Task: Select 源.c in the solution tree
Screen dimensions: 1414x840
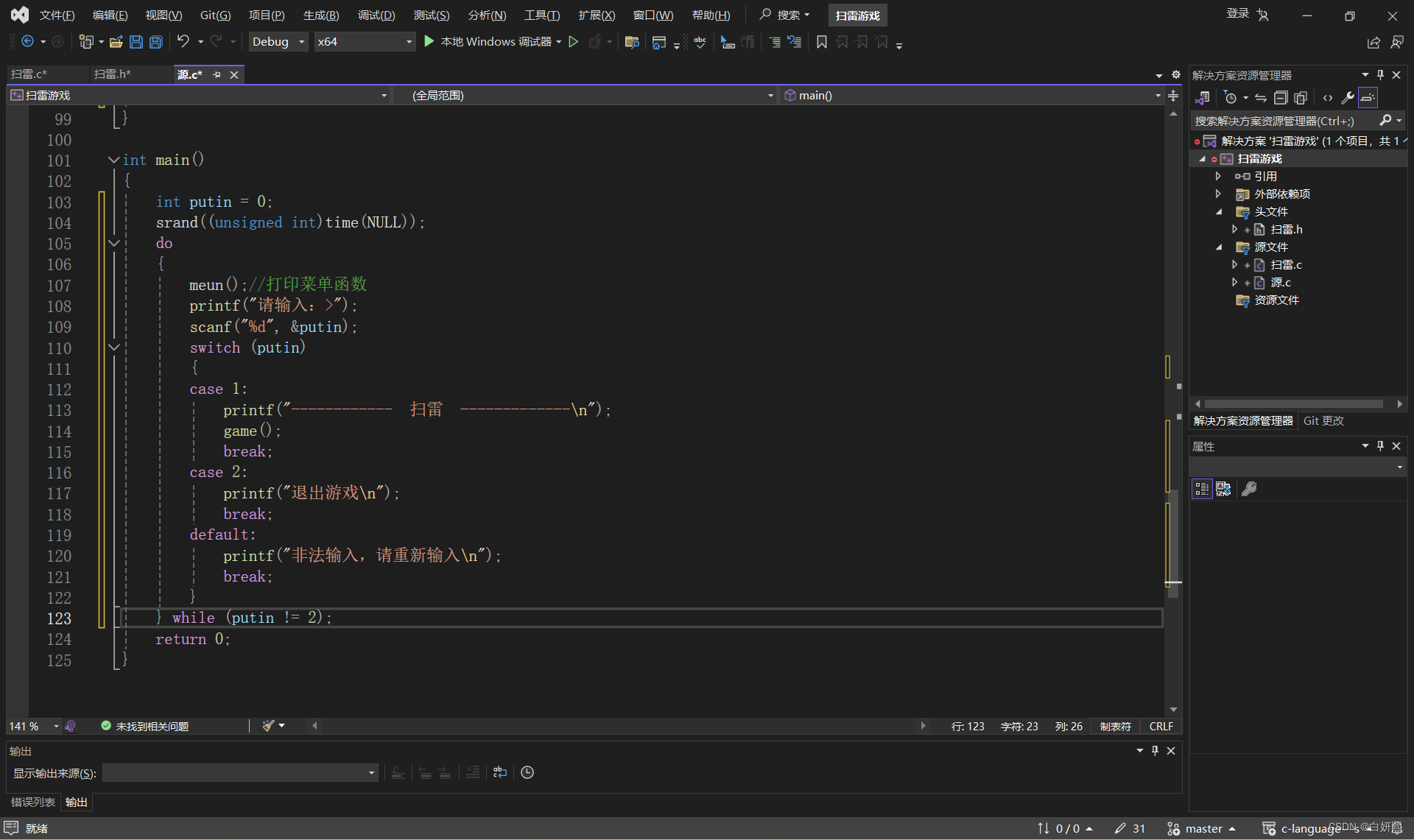Action: [1280, 283]
